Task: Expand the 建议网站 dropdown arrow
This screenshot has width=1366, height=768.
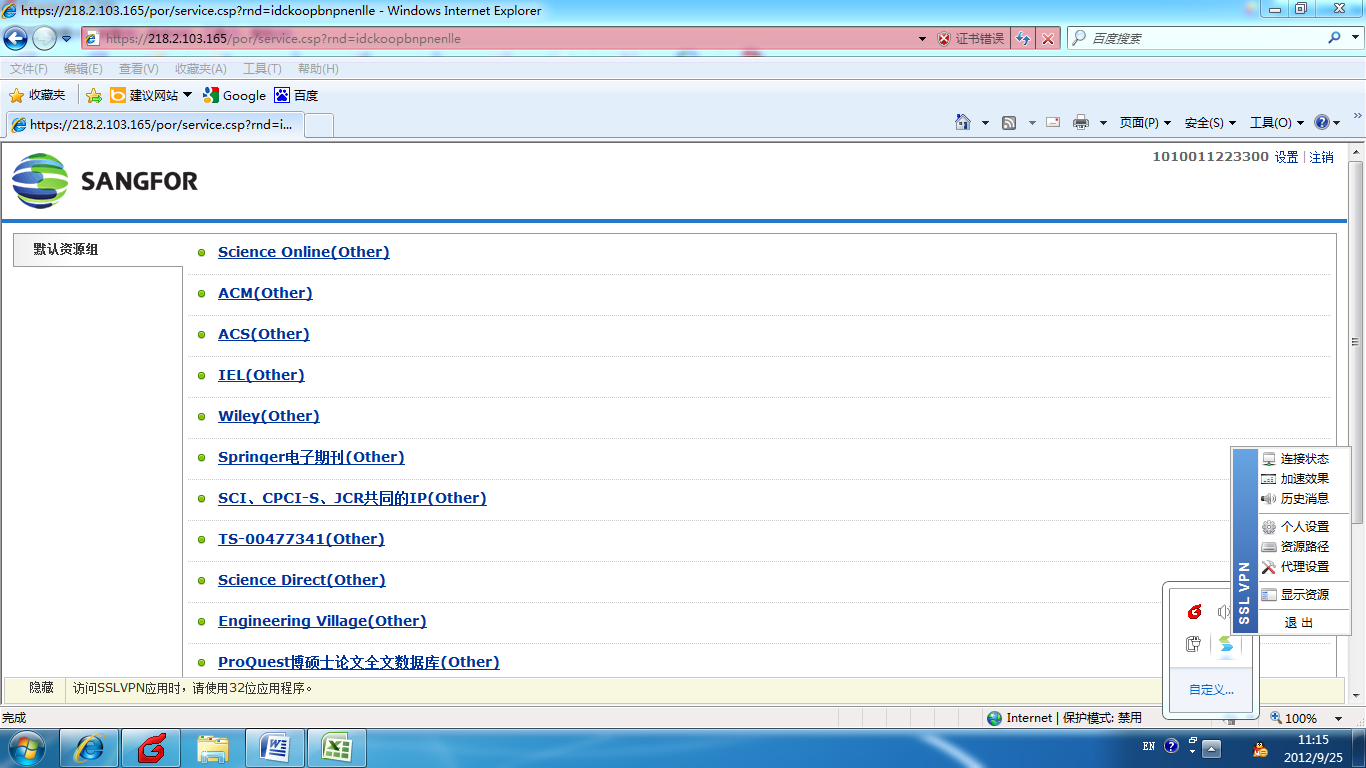Action: 187,95
